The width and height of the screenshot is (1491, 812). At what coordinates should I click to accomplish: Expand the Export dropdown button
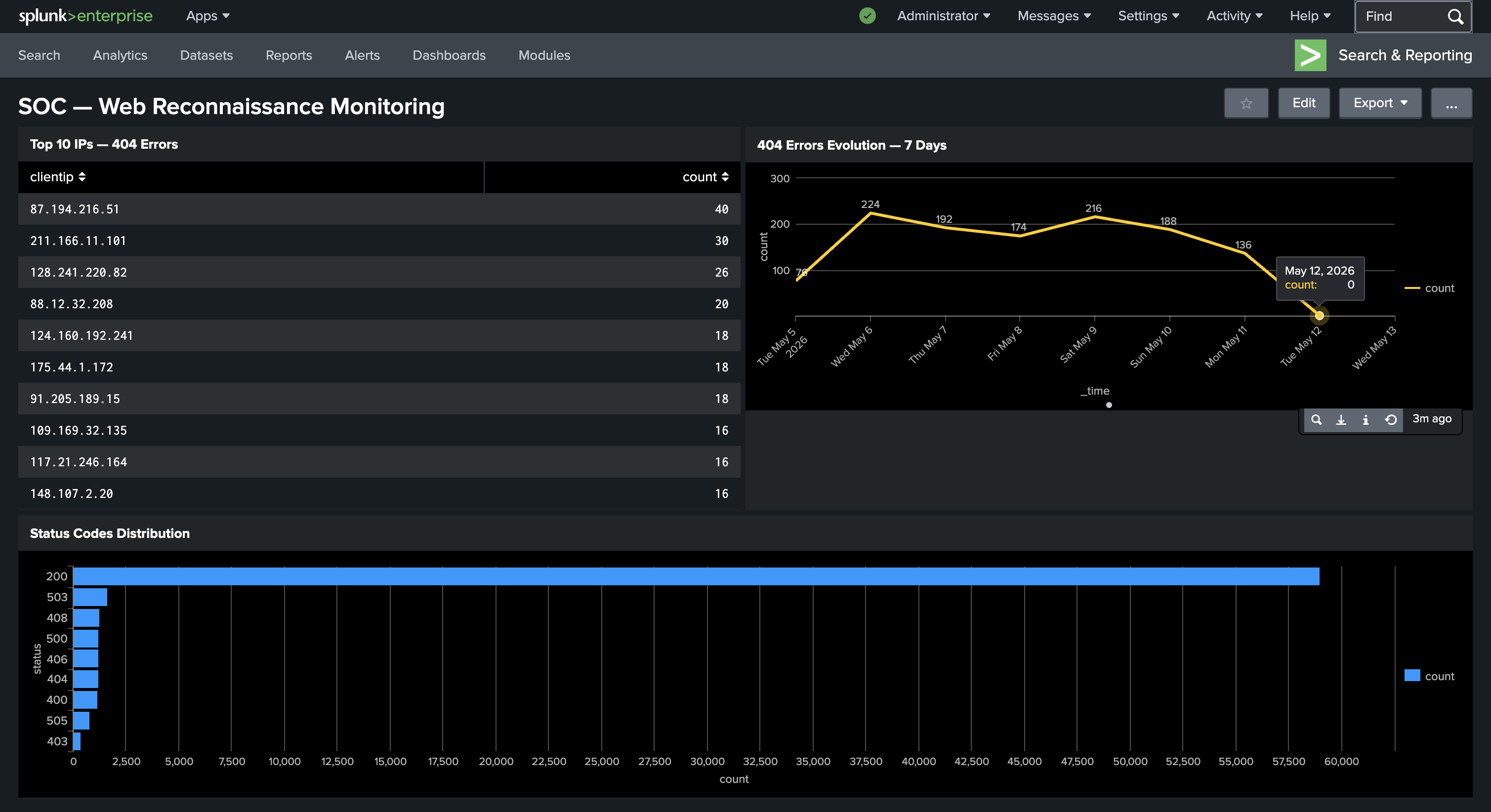click(1379, 103)
